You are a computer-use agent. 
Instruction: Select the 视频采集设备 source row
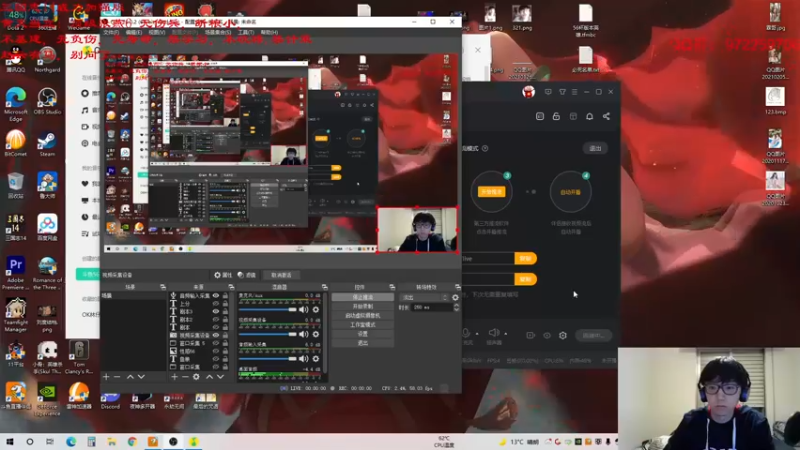[199, 335]
